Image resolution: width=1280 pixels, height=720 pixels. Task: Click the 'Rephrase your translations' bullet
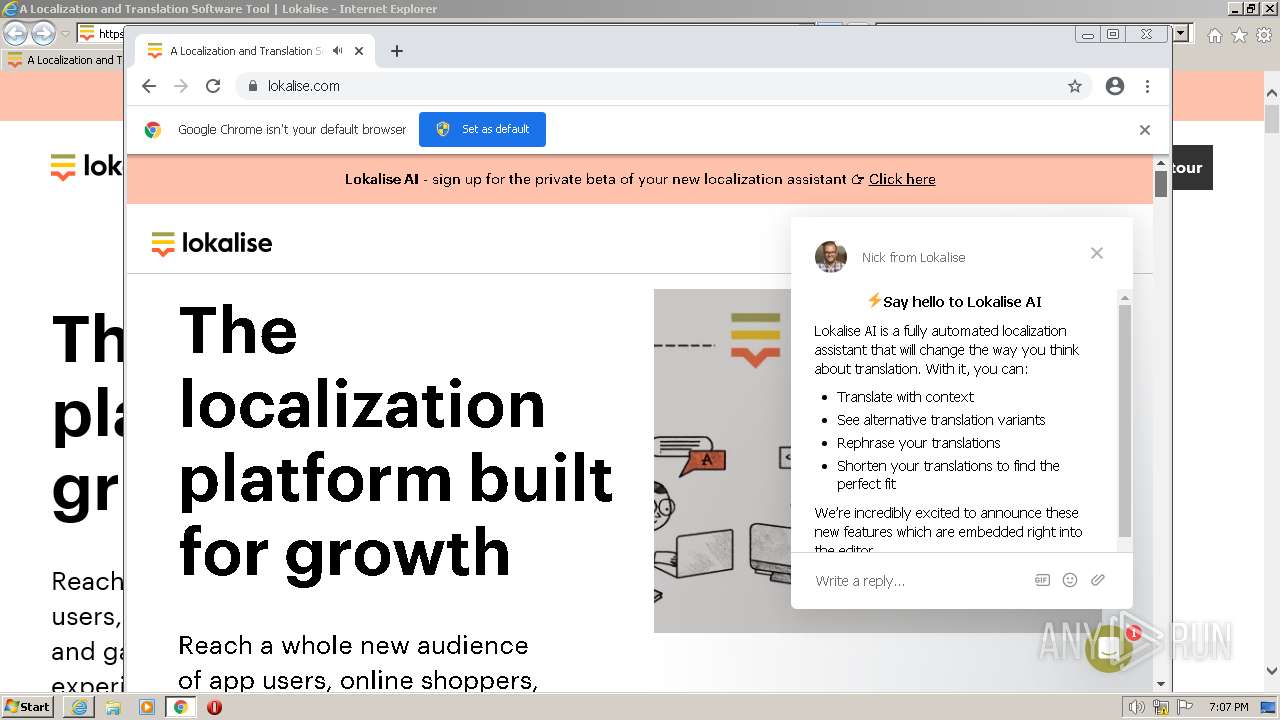tap(918, 443)
